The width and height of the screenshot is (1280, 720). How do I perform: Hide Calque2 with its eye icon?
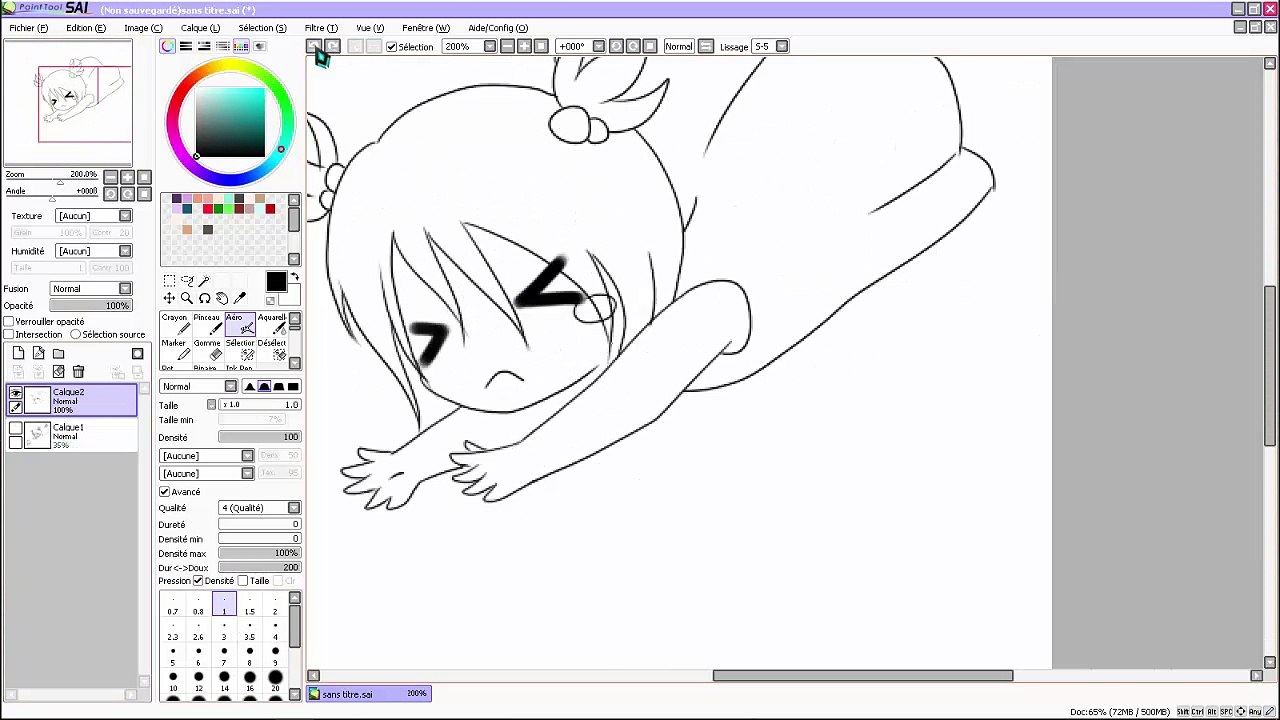pyautogui.click(x=15, y=394)
